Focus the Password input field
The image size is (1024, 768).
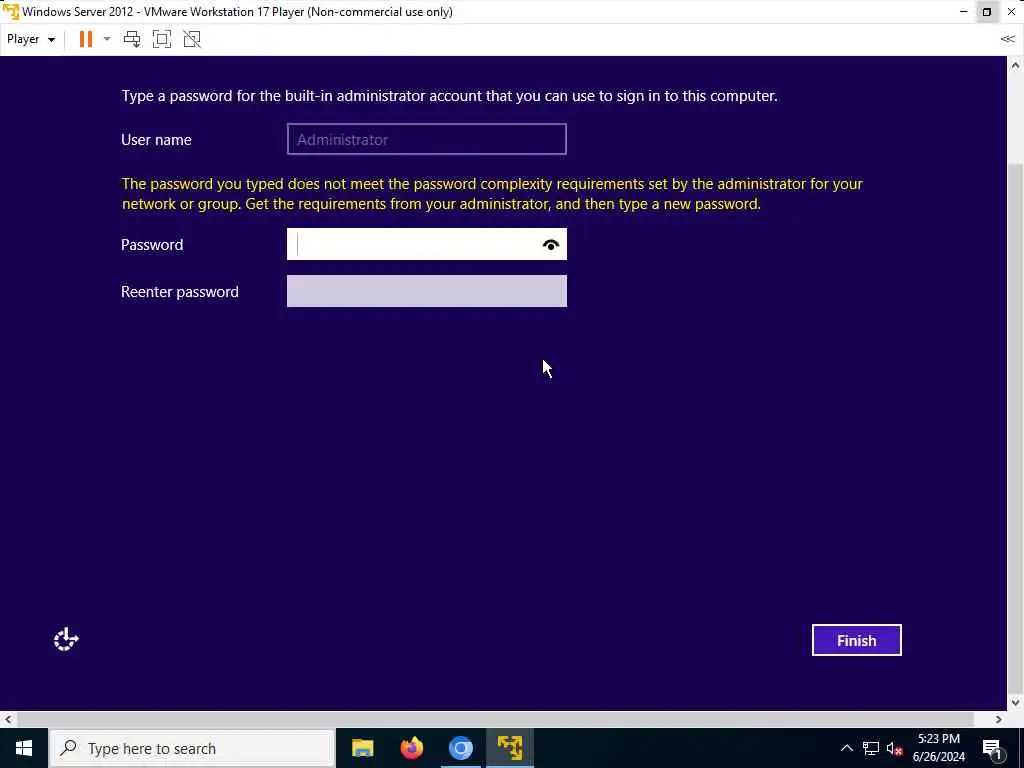[426, 244]
